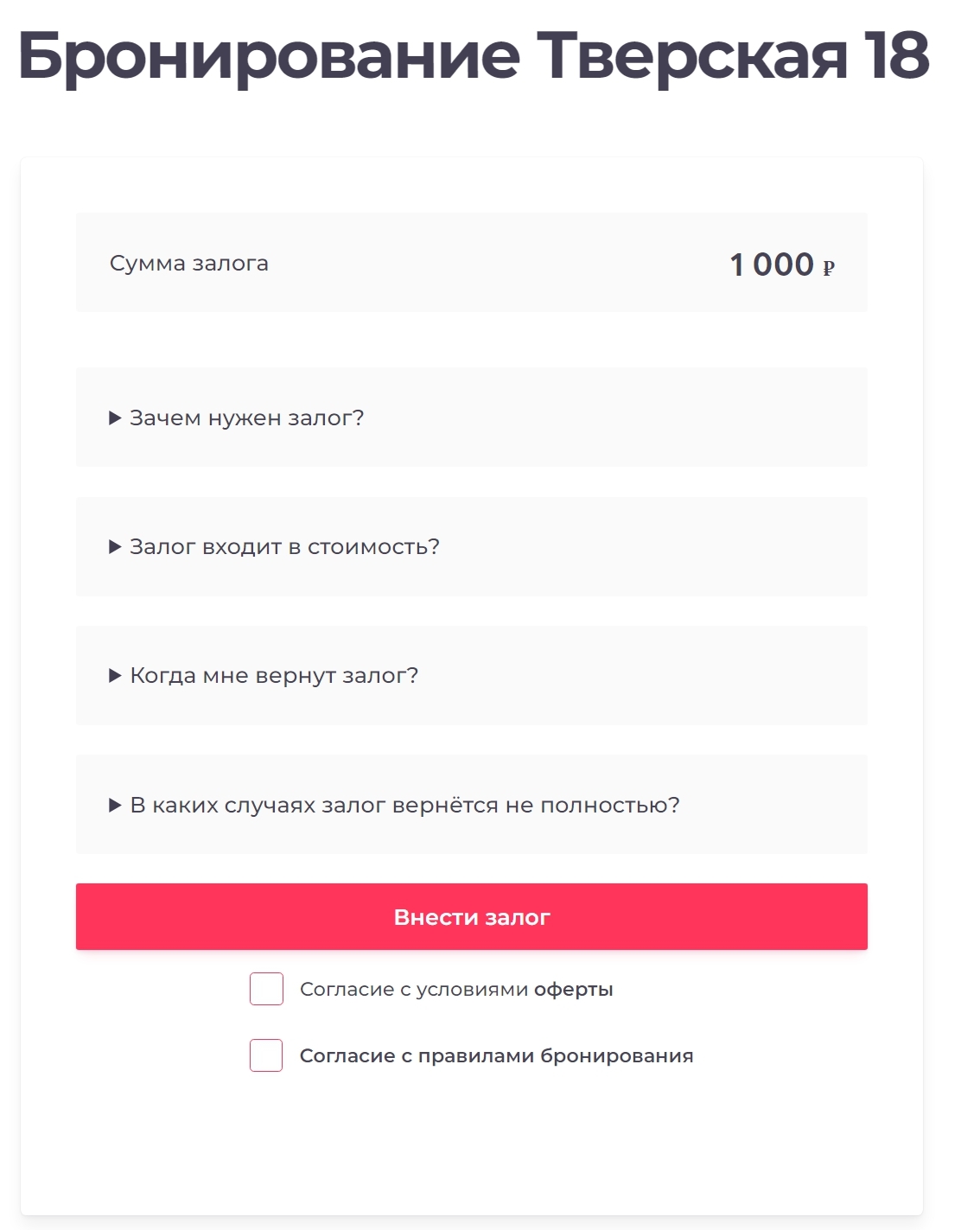Click the arrow beside "Залог входит в стоимость?"
Viewport: 980px width, 1230px height.
(115, 547)
